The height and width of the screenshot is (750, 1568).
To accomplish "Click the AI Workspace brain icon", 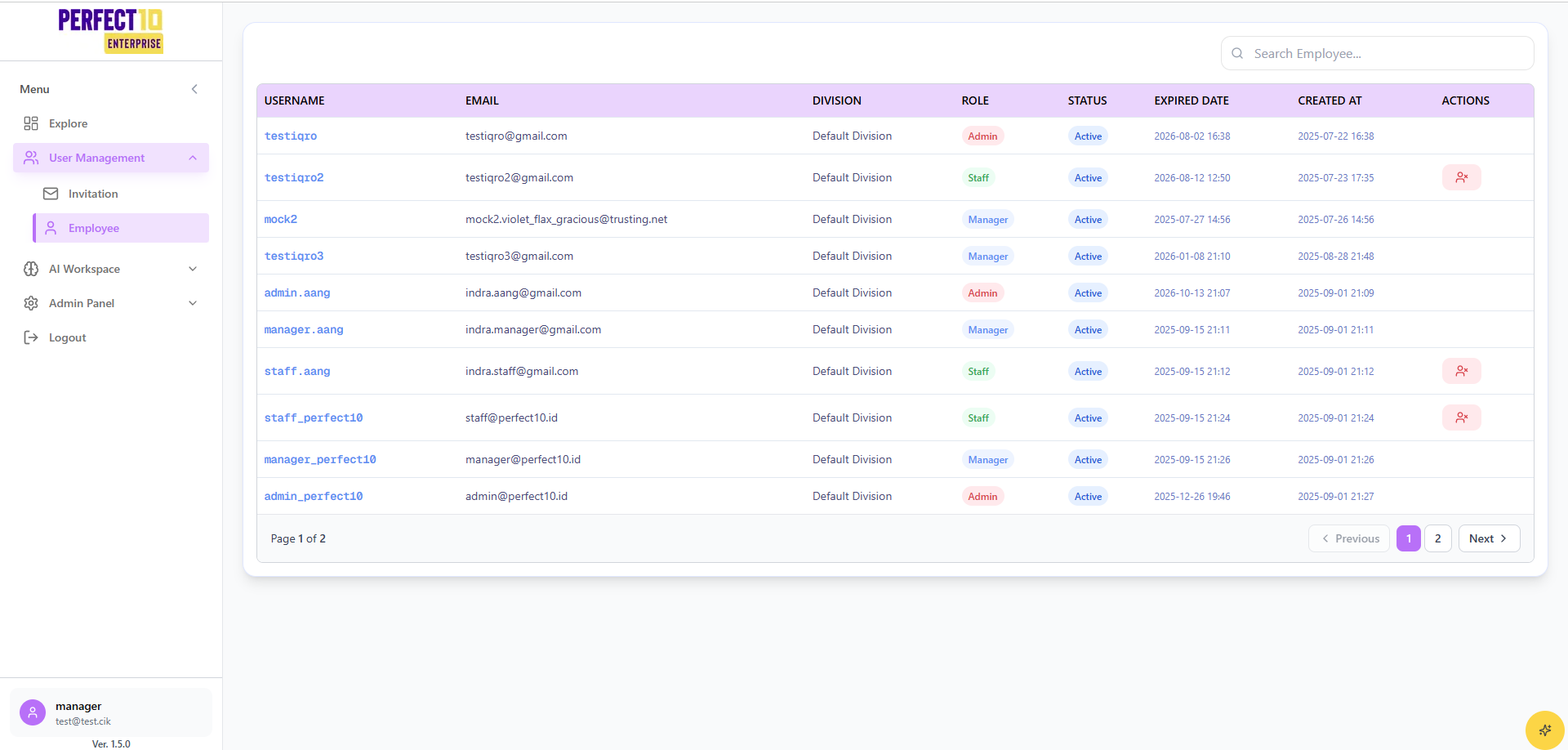I will [x=31, y=269].
